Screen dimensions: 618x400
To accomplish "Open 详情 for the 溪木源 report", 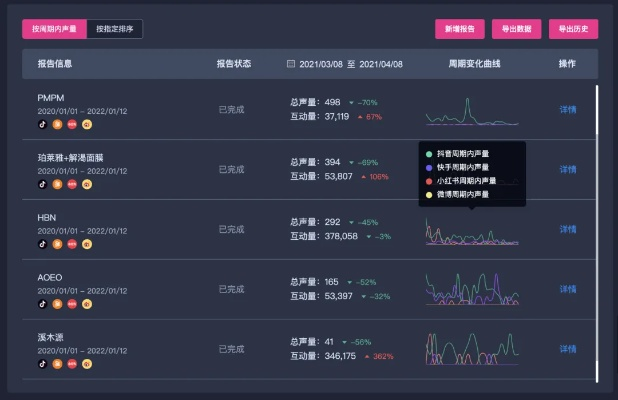I will pyautogui.click(x=568, y=349).
